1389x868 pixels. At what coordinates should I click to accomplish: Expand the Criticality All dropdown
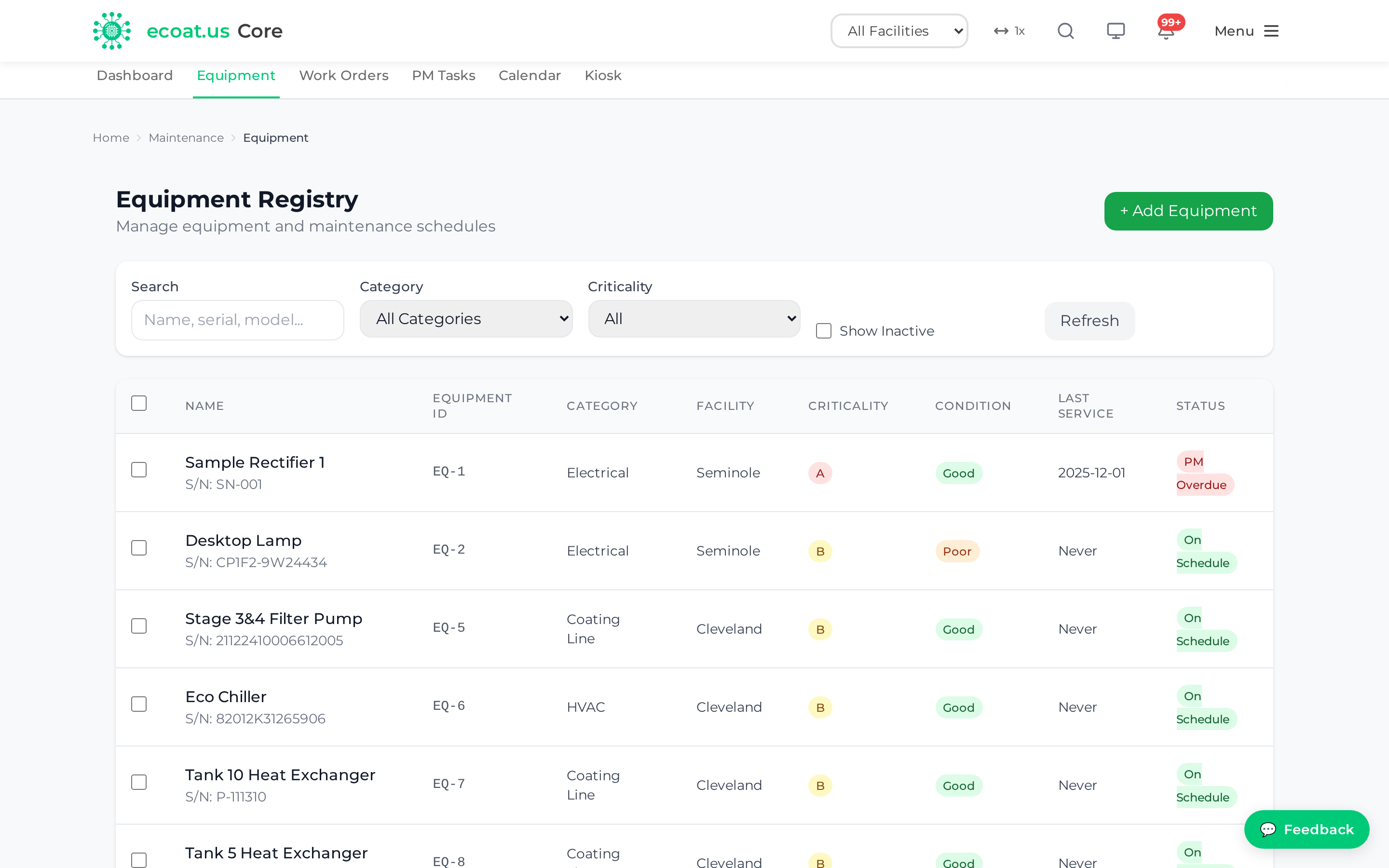coord(694,319)
